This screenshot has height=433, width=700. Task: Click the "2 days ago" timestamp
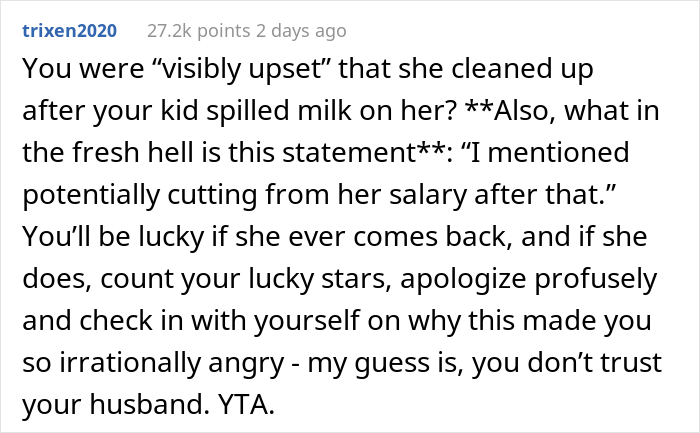point(301,31)
